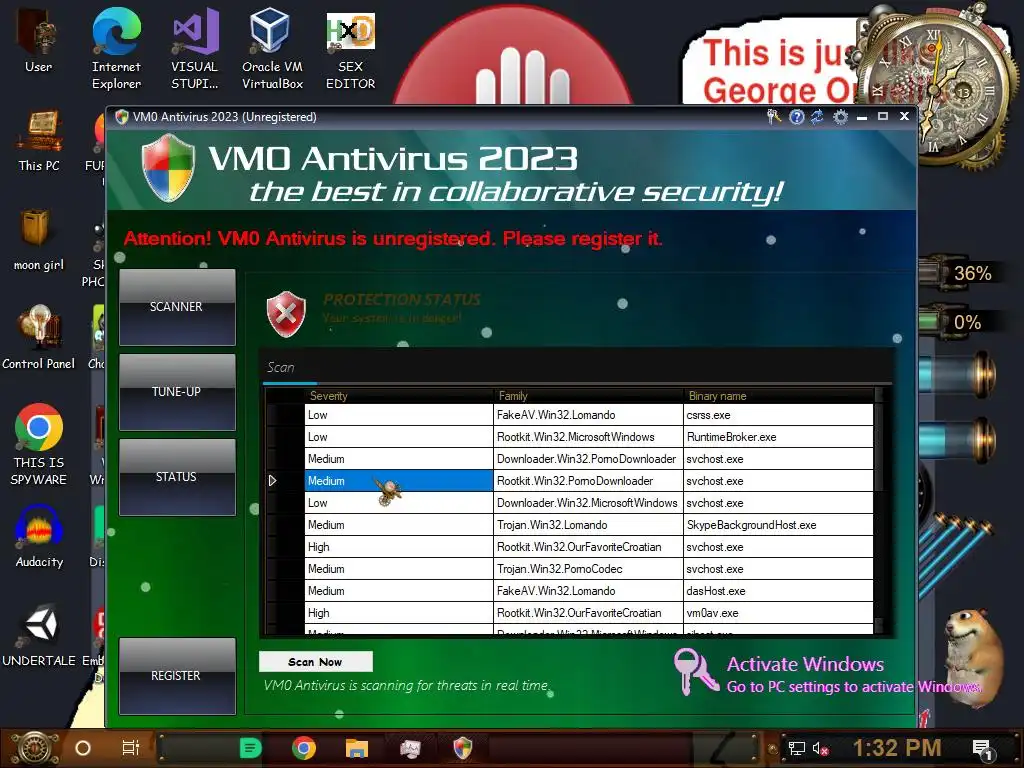Select the SkypeBackgroundHost.exe cell
This screenshot has height=768, width=1024.
pyautogui.click(x=778, y=525)
